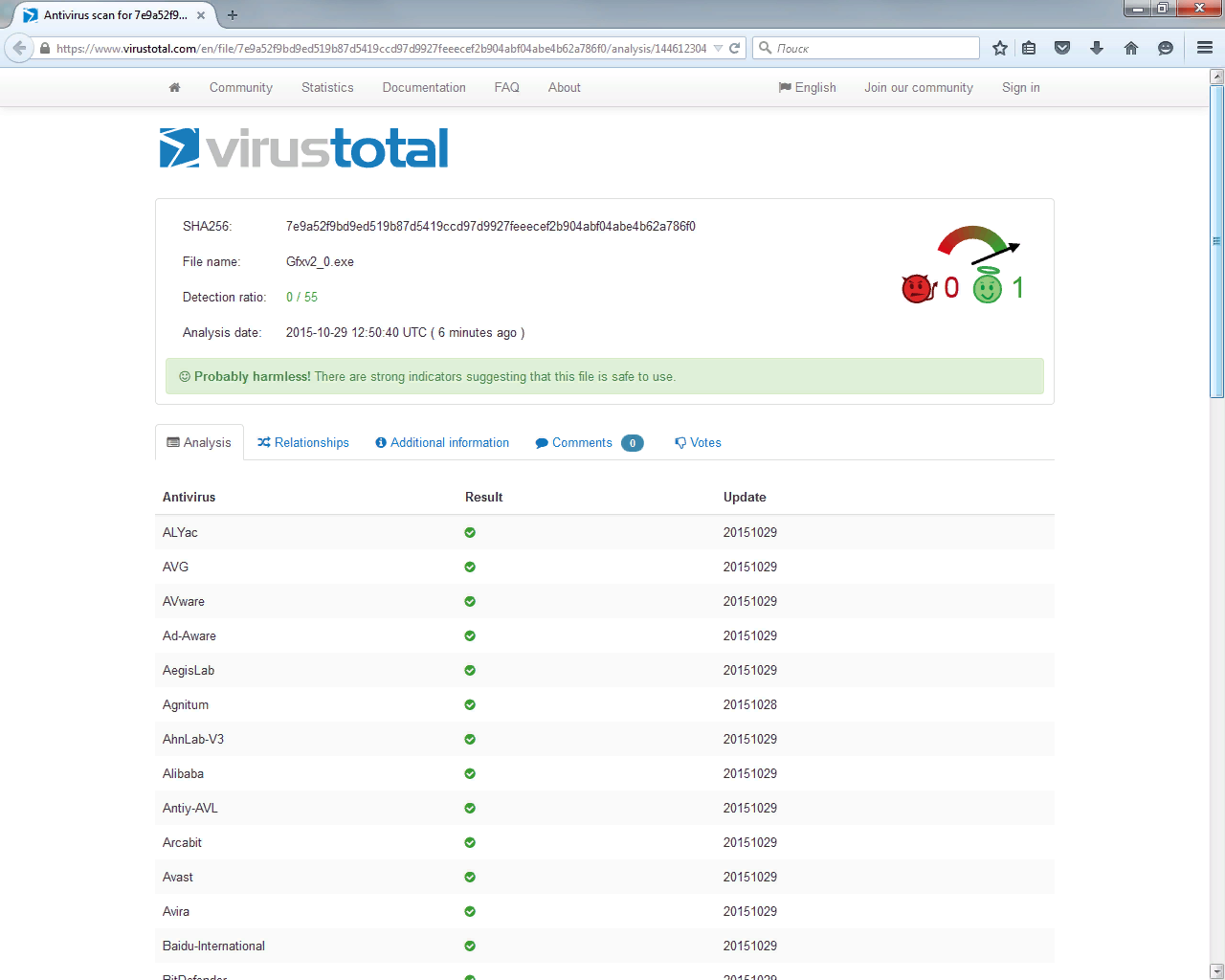Click green check result for Ad-Aware
Viewport: 1225px width, 980px height.
click(x=470, y=635)
